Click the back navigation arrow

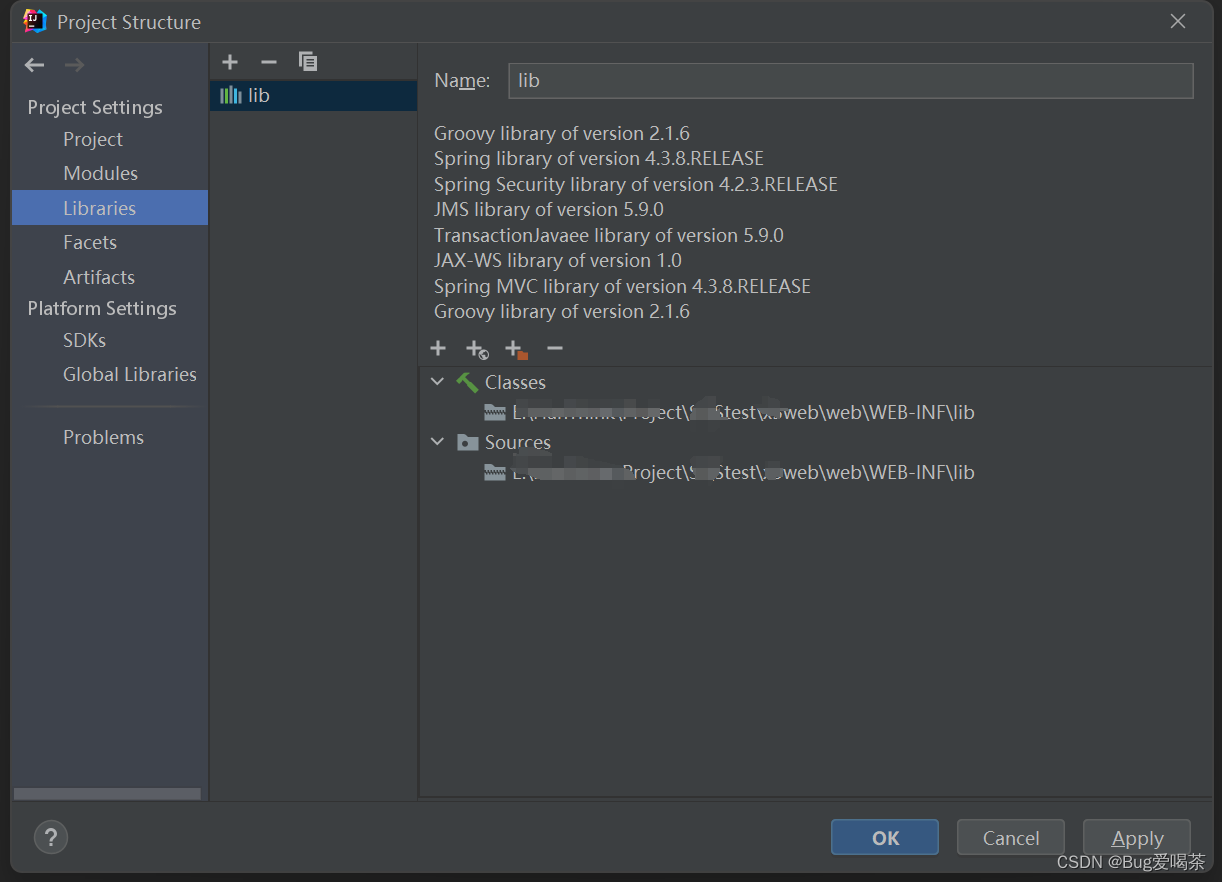click(x=35, y=65)
